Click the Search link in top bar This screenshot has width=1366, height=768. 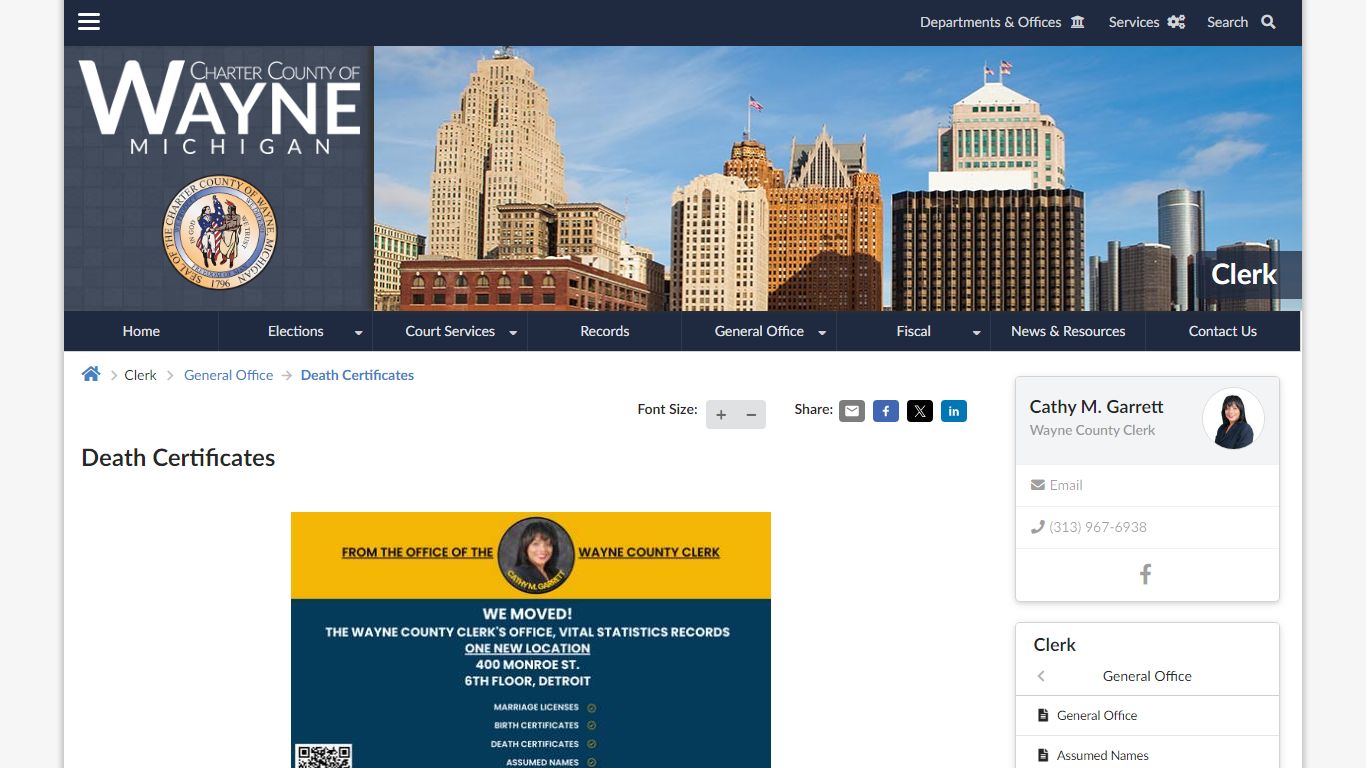click(x=1227, y=22)
